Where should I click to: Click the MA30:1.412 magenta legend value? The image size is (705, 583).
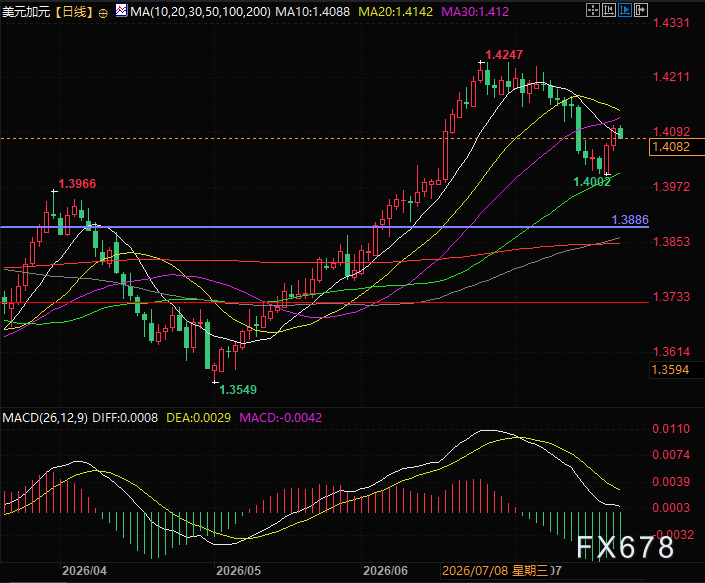[475, 12]
